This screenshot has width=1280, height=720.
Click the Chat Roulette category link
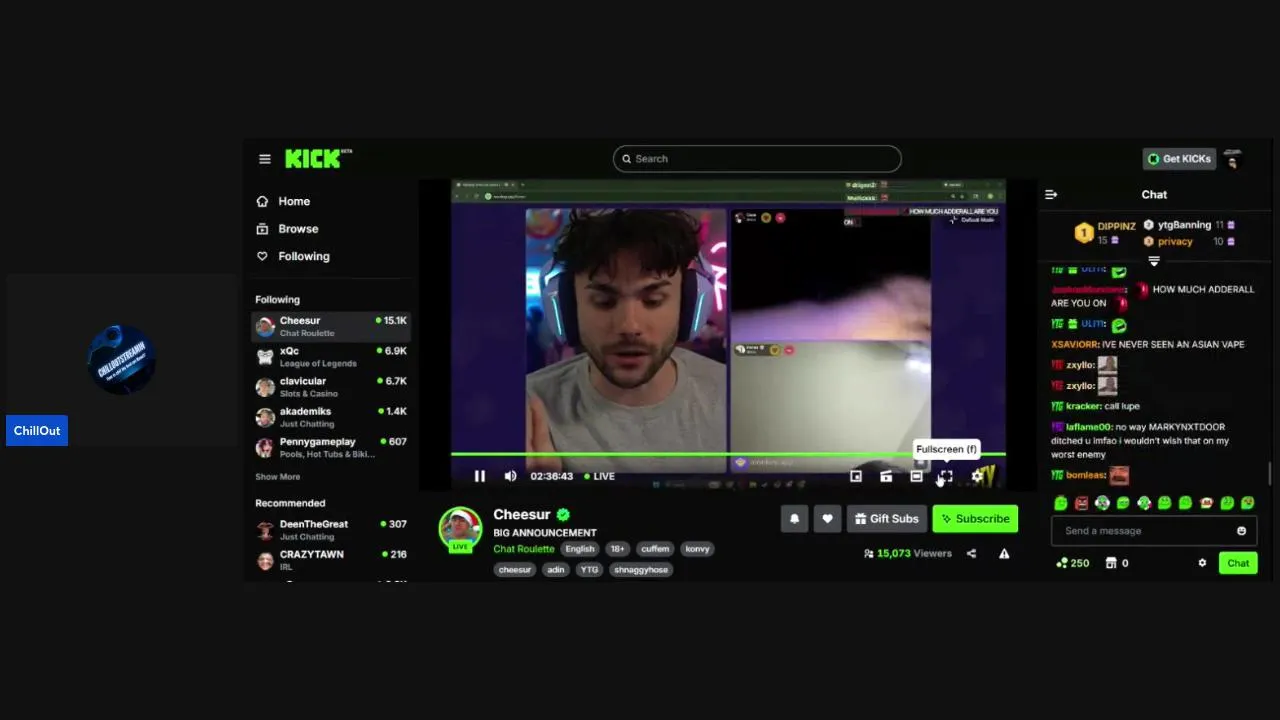[524, 549]
